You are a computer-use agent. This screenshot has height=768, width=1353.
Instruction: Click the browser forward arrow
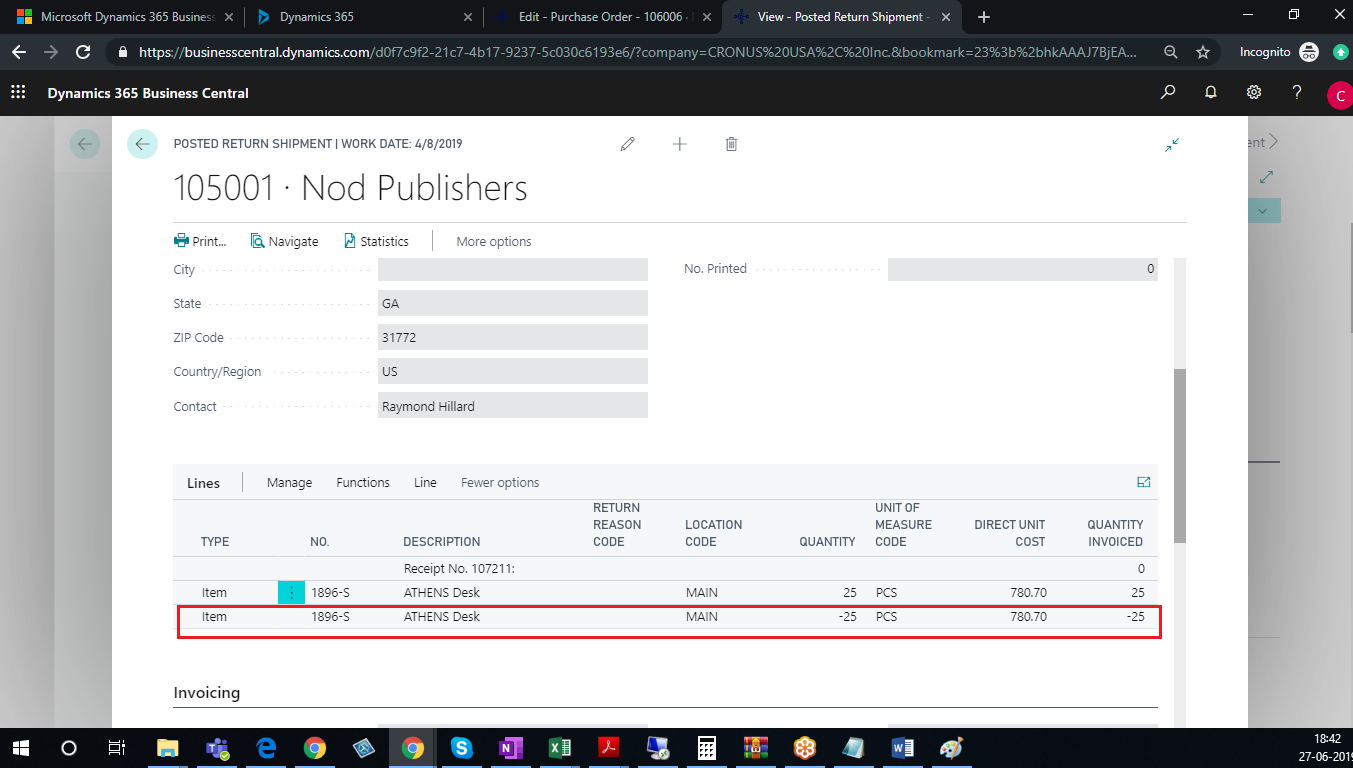pyautogui.click(x=51, y=52)
